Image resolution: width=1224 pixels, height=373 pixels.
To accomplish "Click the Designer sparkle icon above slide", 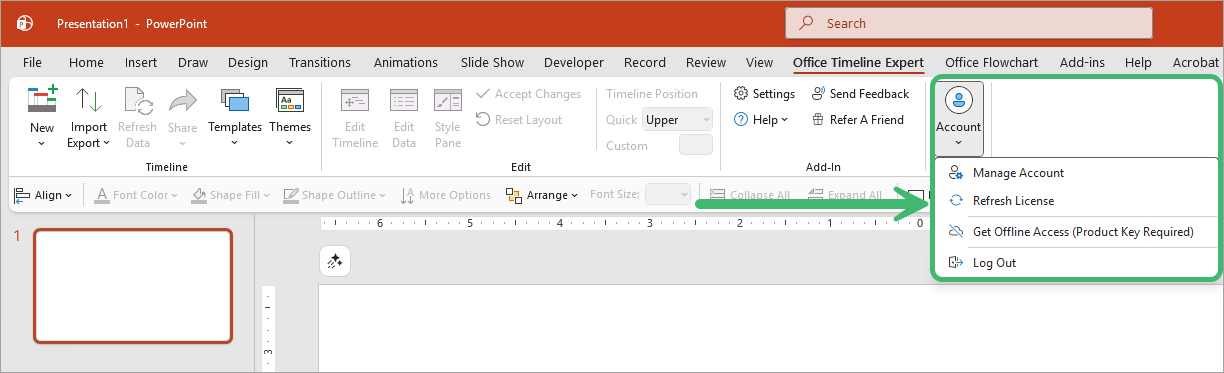I will click(x=335, y=262).
